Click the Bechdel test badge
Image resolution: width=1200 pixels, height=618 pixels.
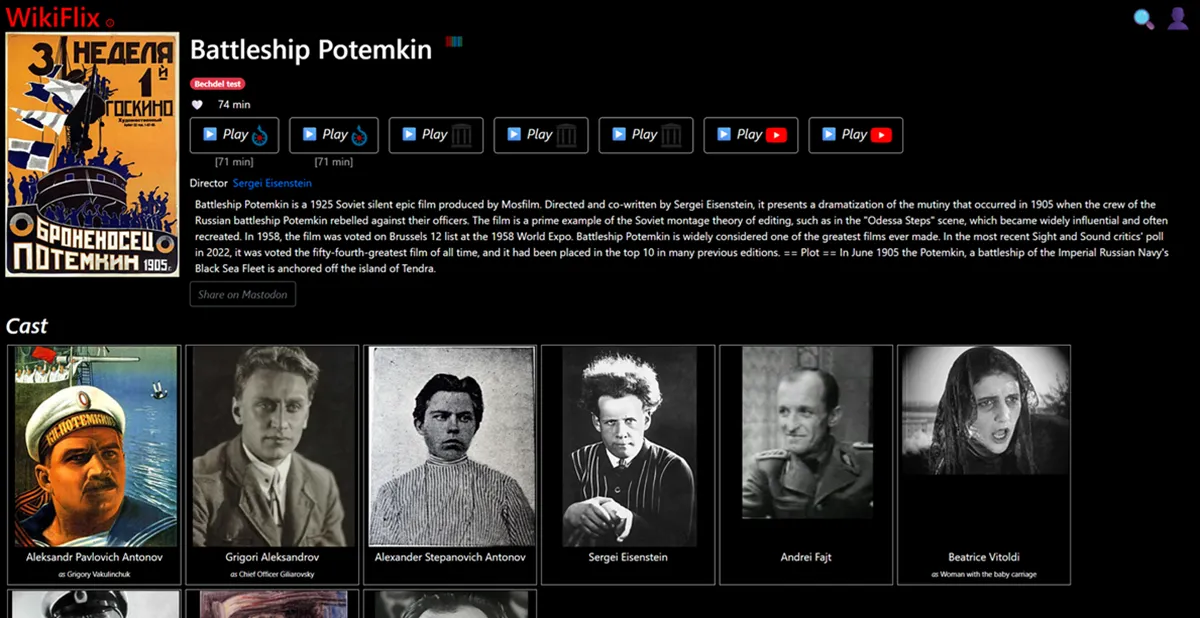click(217, 84)
